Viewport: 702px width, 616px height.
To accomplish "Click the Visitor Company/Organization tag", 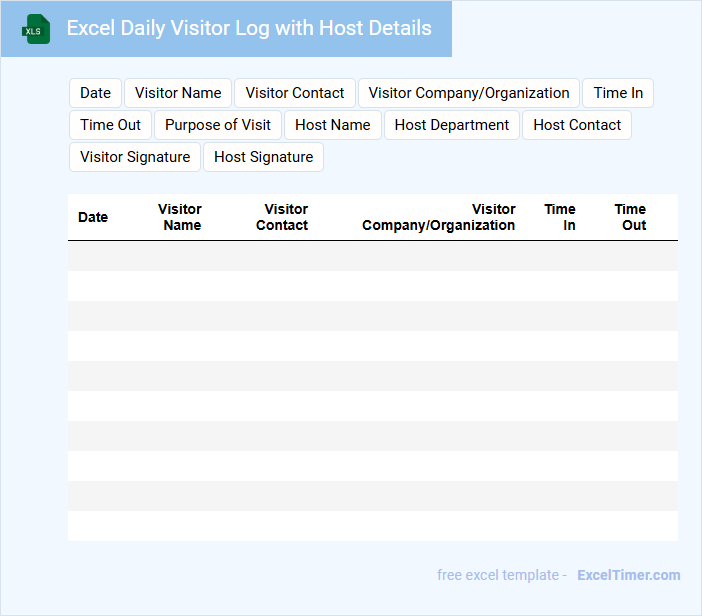I will 469,93.
